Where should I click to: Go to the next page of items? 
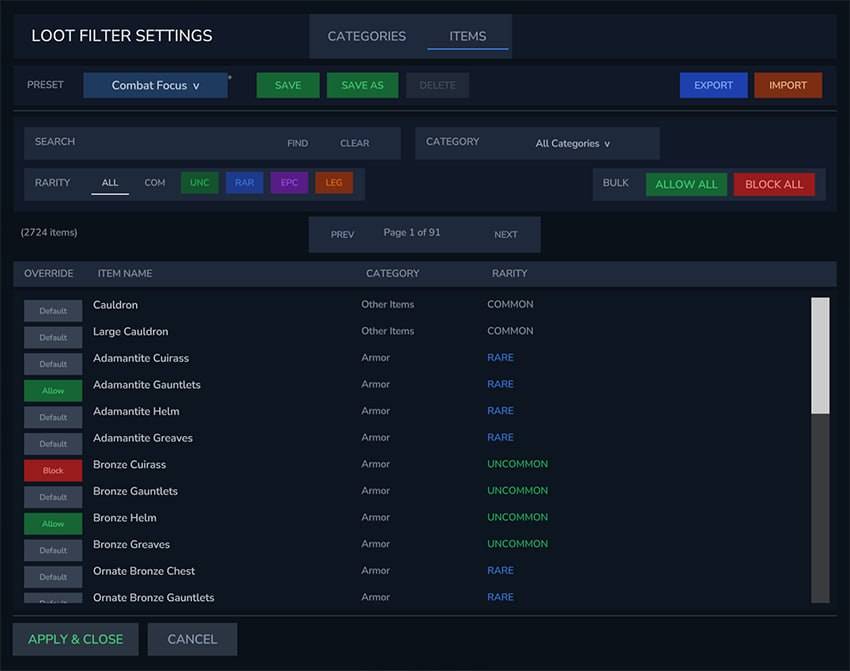coord(506,235)
